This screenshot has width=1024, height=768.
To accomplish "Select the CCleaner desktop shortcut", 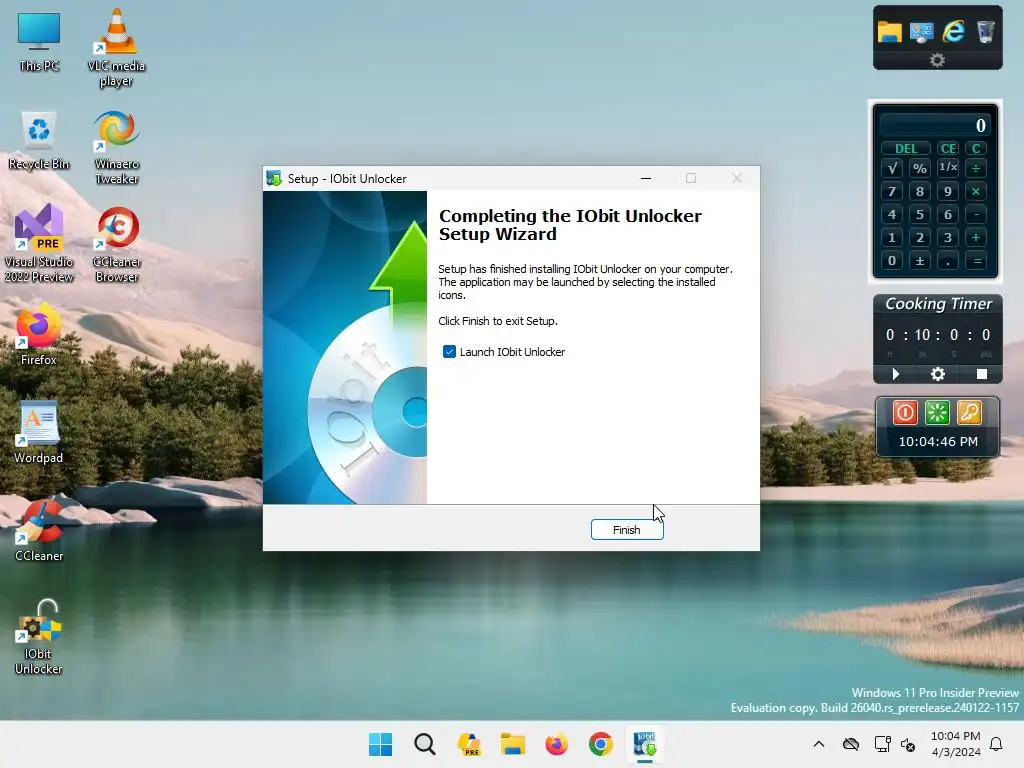I will coord(39,530).
